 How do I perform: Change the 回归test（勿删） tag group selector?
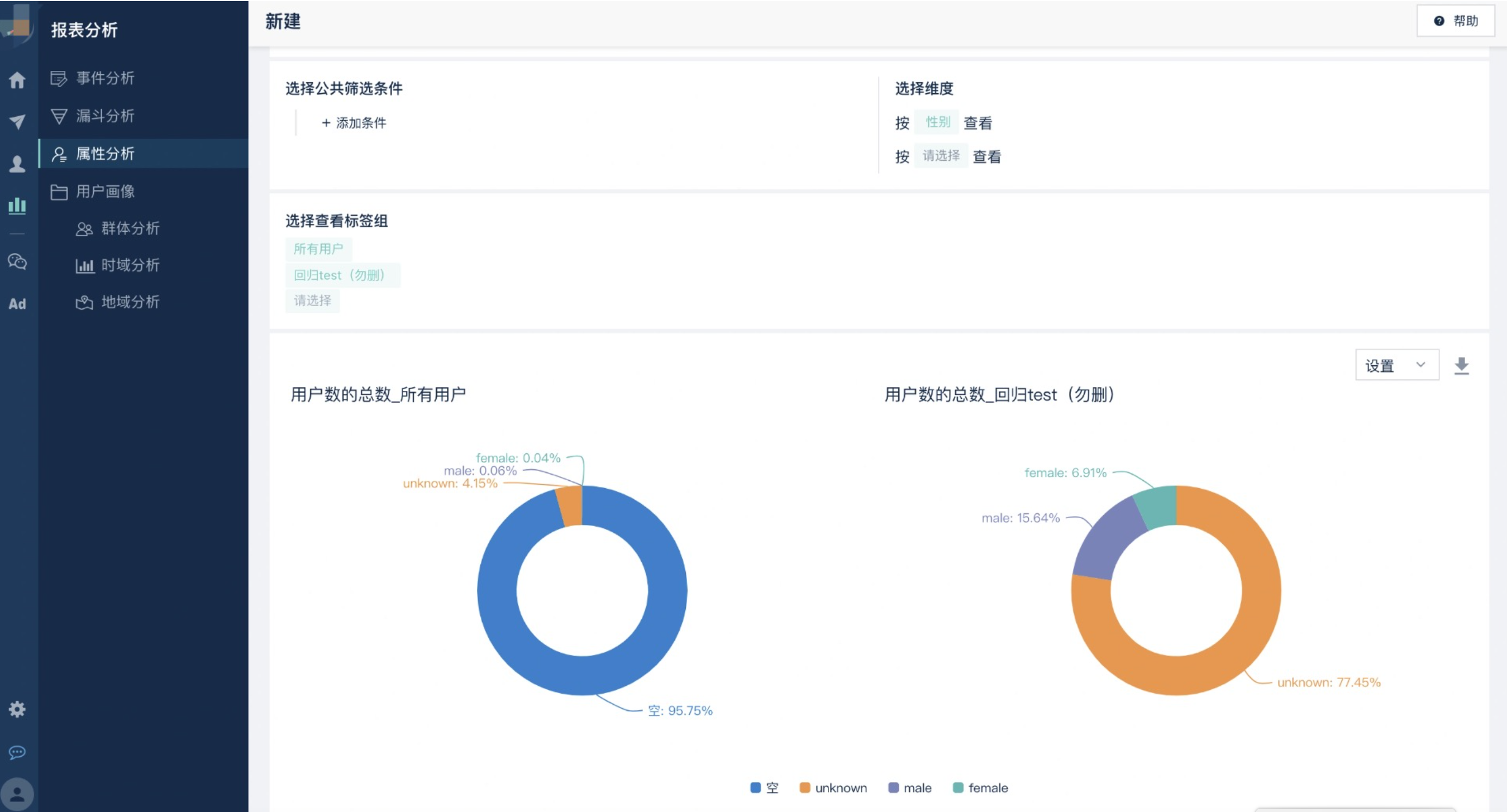click(342, 275)
